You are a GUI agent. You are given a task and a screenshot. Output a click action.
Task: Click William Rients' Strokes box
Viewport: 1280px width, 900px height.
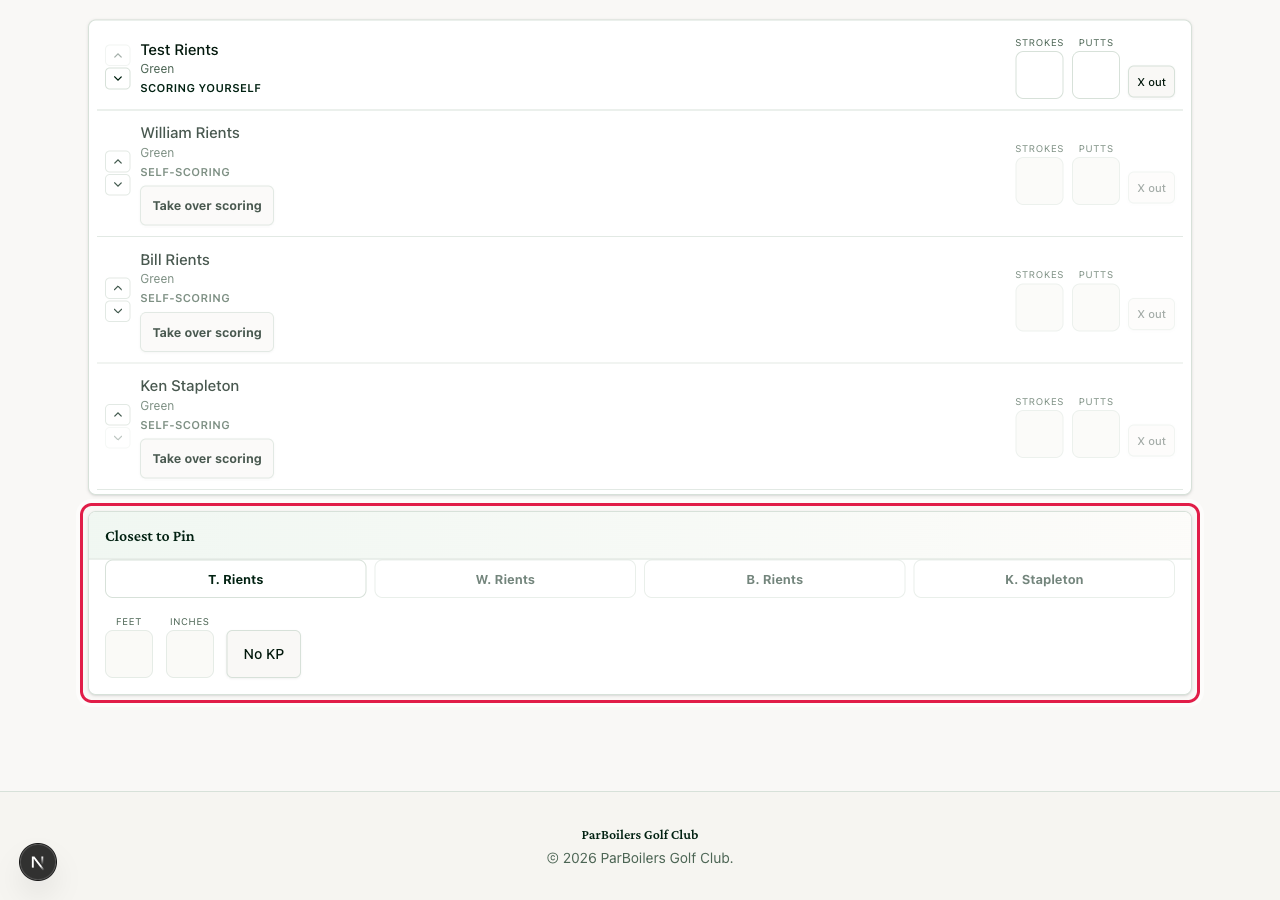pos(1039,181)
